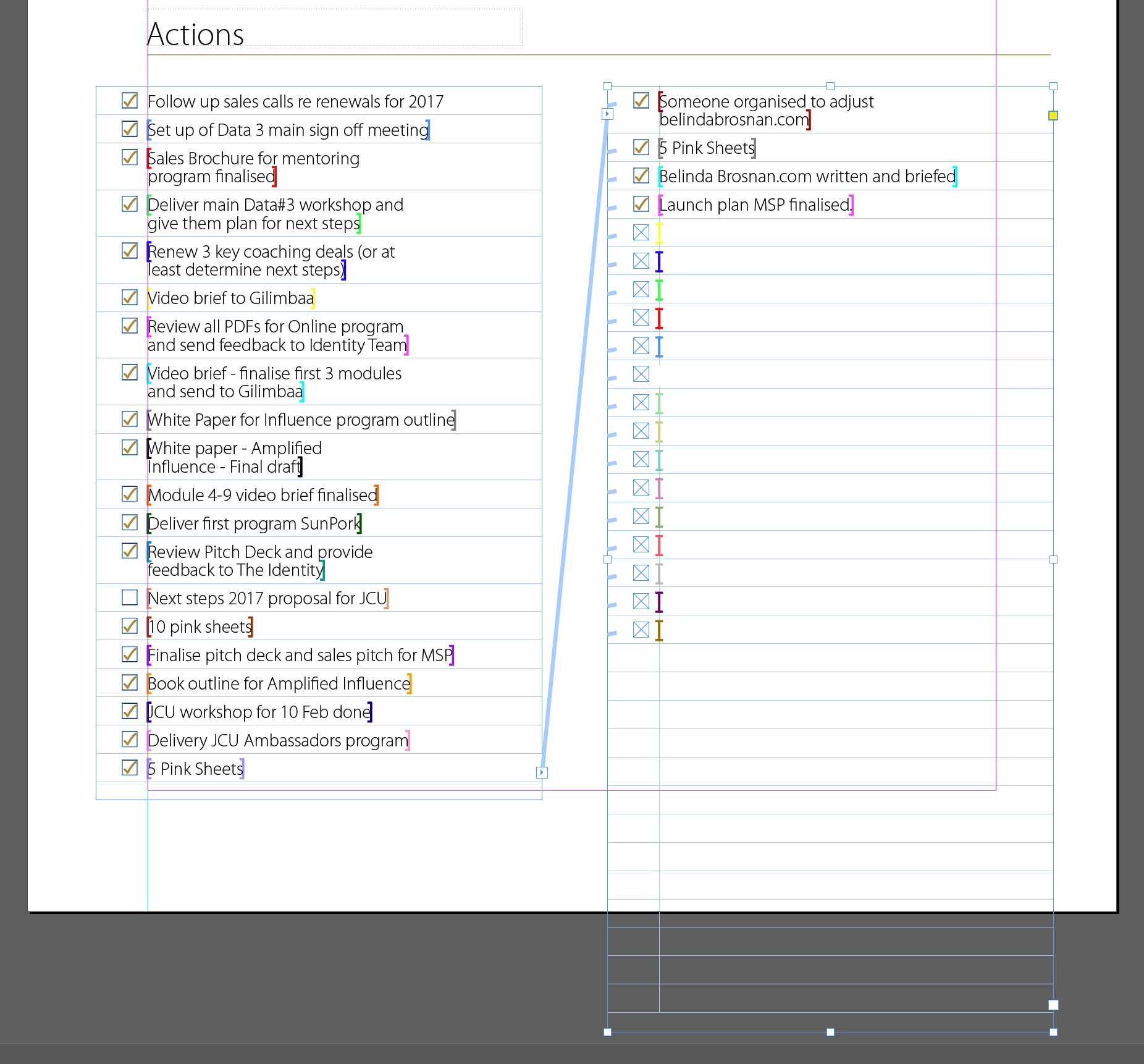Click the checkbox beside Follow up sales calls
This screenshot has width=1144, height=1064.
click(x=130, y=100)
